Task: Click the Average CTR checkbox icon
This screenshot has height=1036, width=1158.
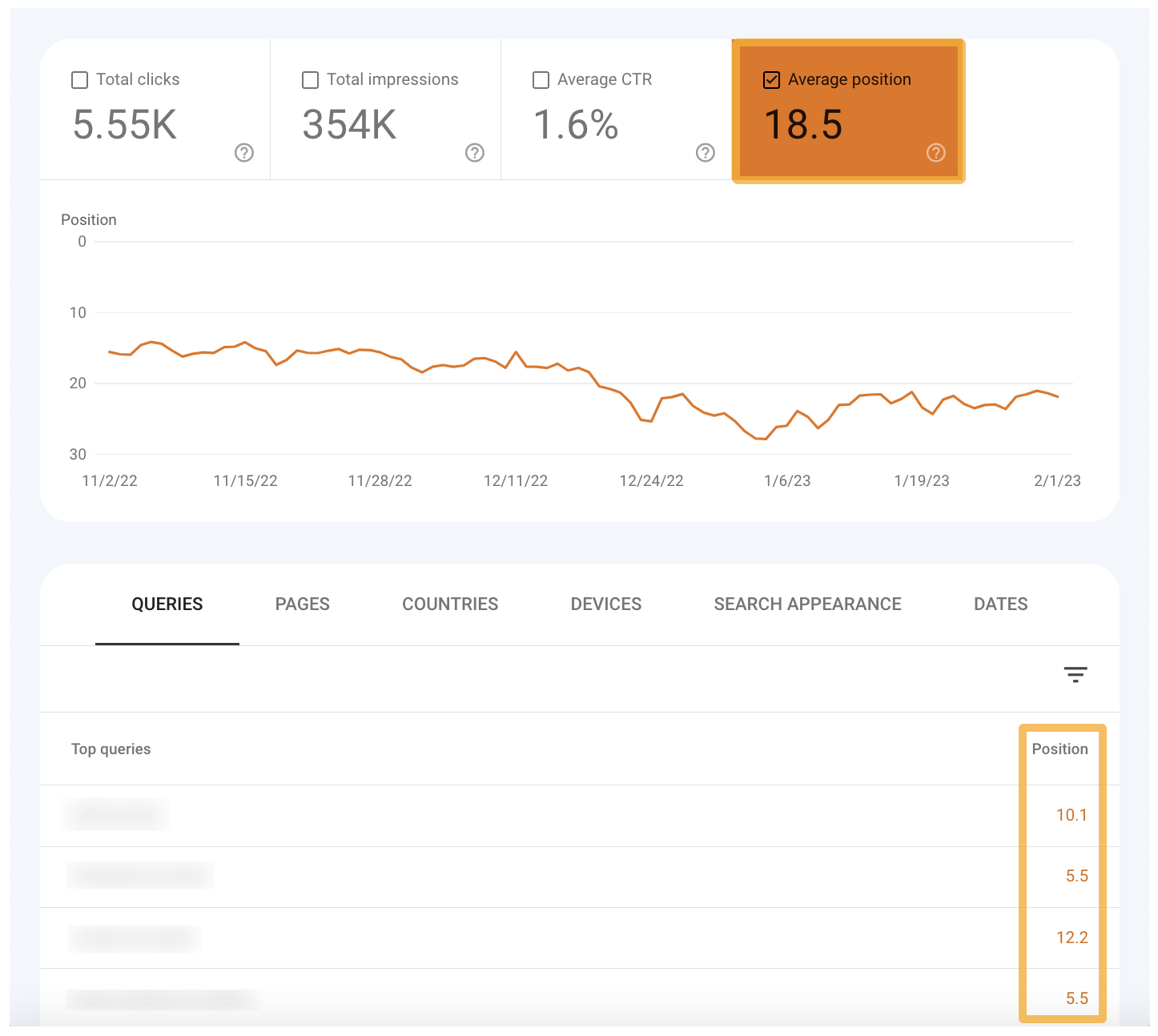Action: [540, 79]
